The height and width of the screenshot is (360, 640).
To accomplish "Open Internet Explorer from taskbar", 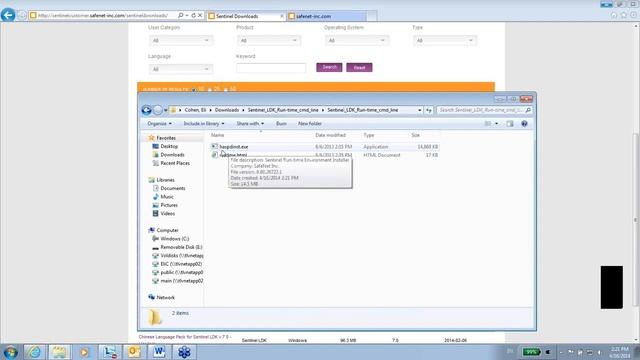I will pos(34,352).
